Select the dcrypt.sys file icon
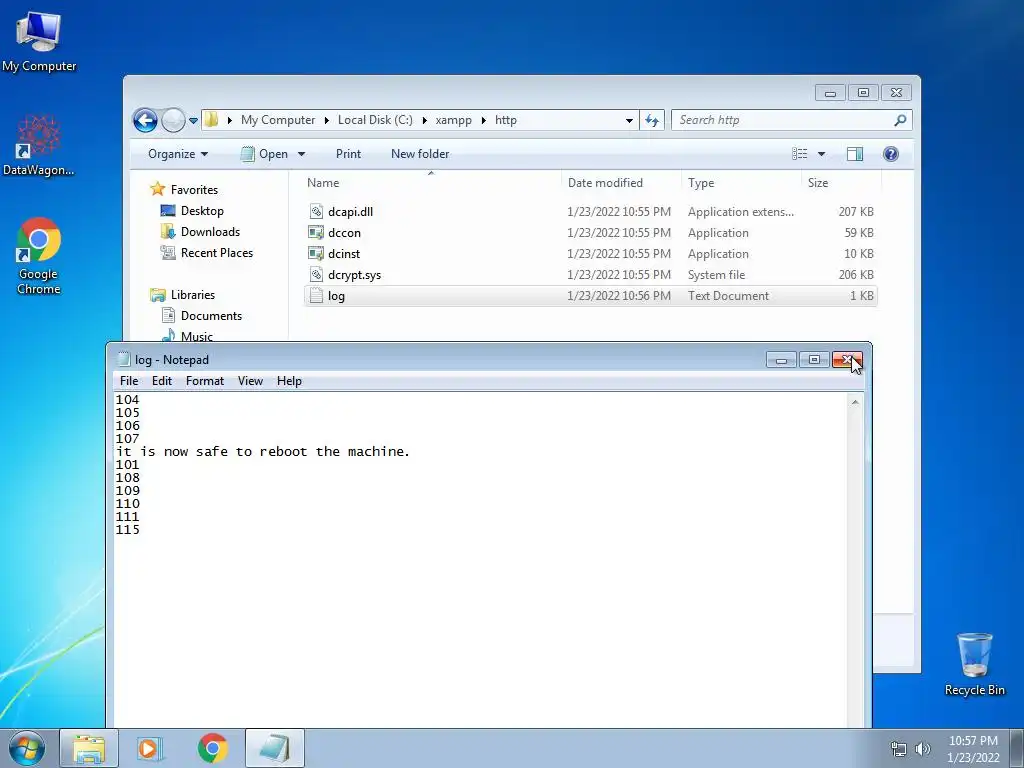This screenshot has height=768, width=1024. tap(316, 274)
